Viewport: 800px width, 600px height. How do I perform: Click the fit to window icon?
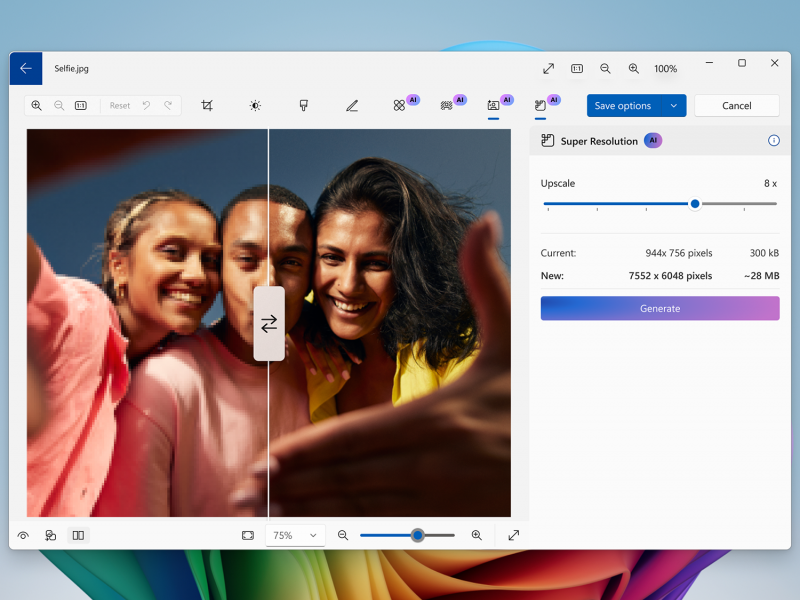[248, 536]
